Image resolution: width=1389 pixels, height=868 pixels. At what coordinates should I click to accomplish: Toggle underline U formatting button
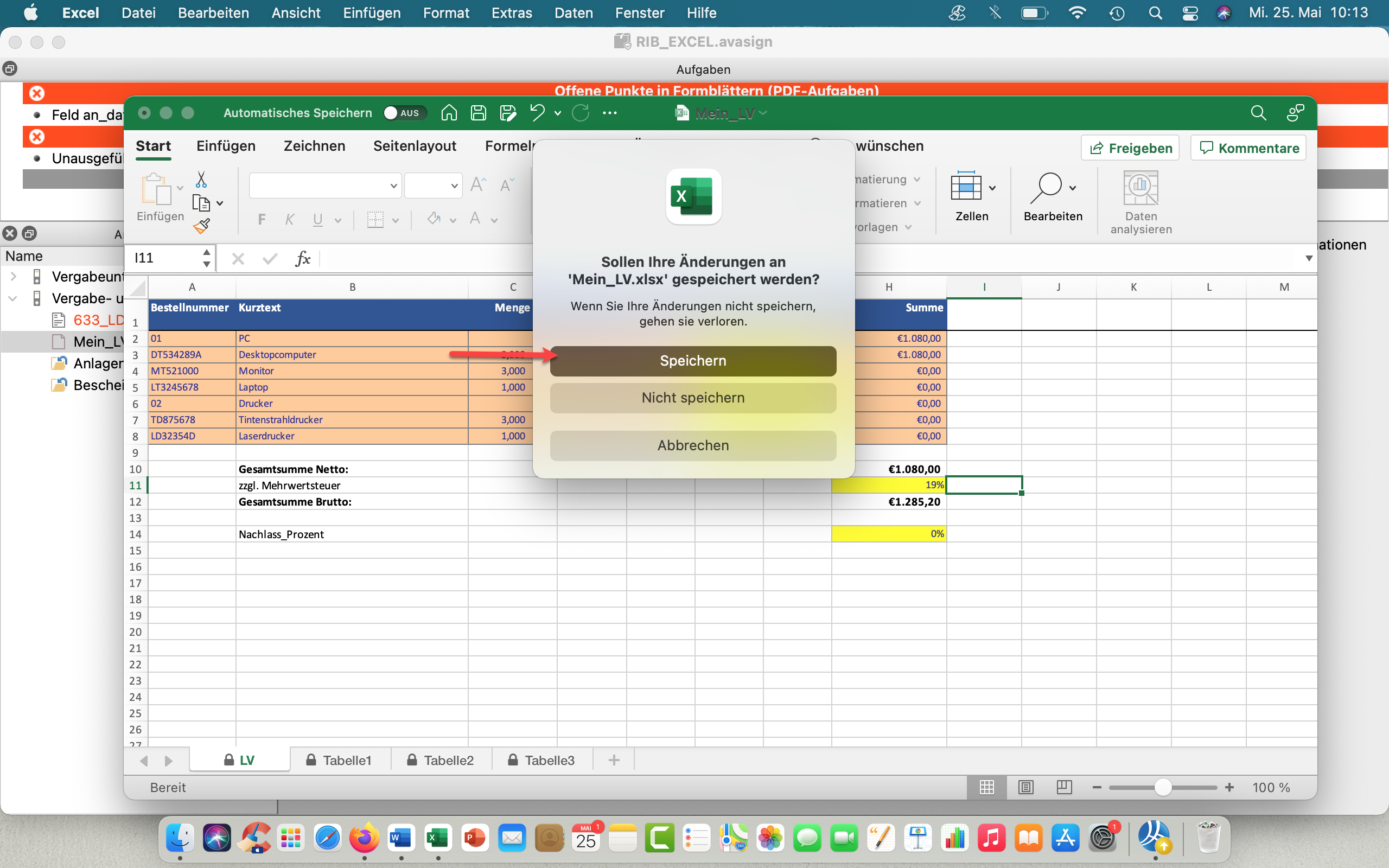pos(317,219)
